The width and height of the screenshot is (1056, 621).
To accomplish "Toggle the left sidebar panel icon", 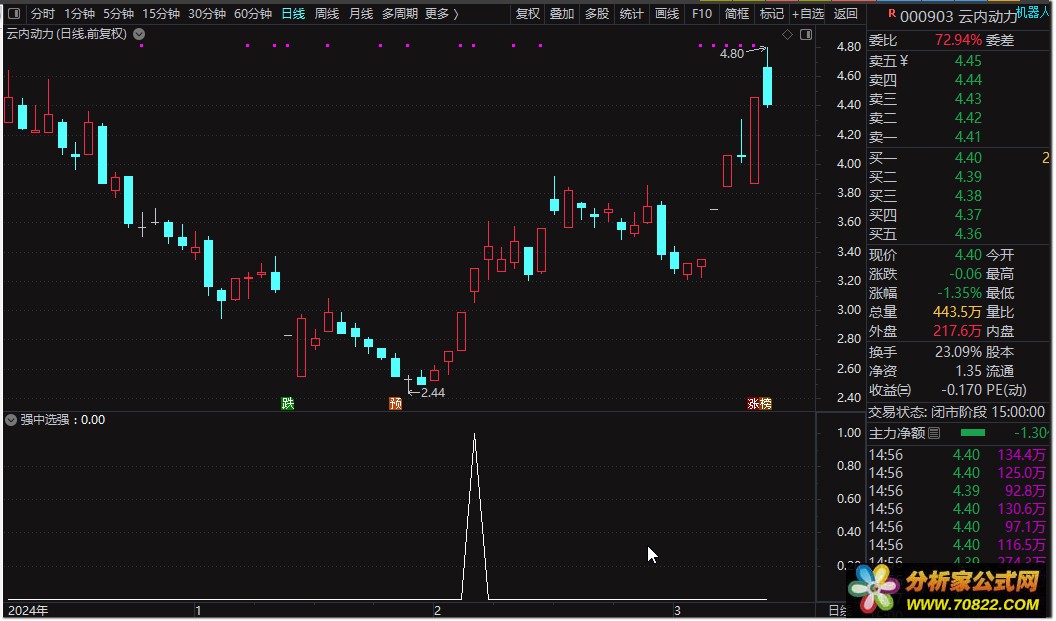I will [x=14, y=13].
